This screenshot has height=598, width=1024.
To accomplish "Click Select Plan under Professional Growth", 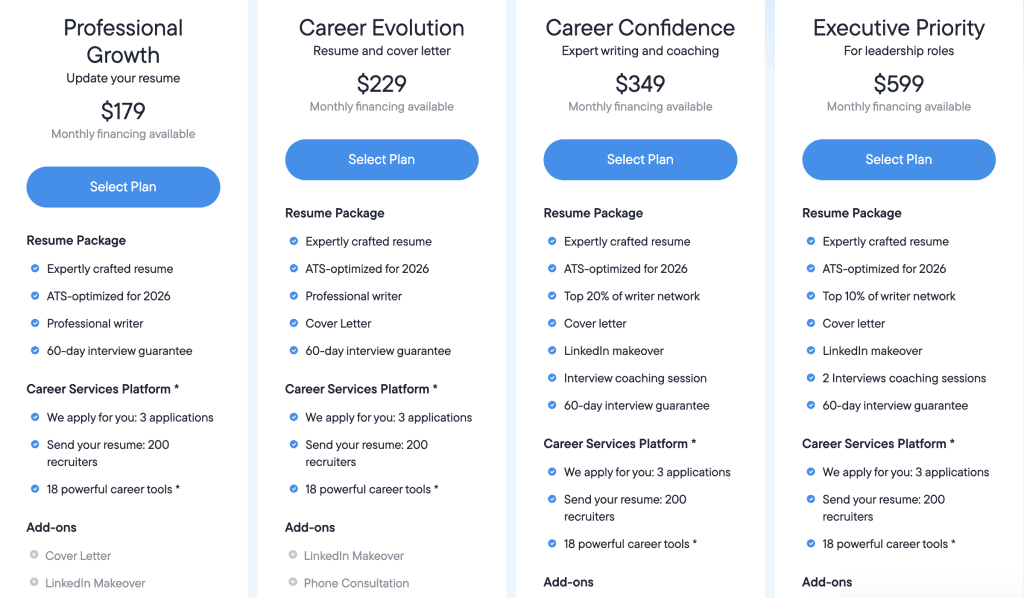I will 122,187.
